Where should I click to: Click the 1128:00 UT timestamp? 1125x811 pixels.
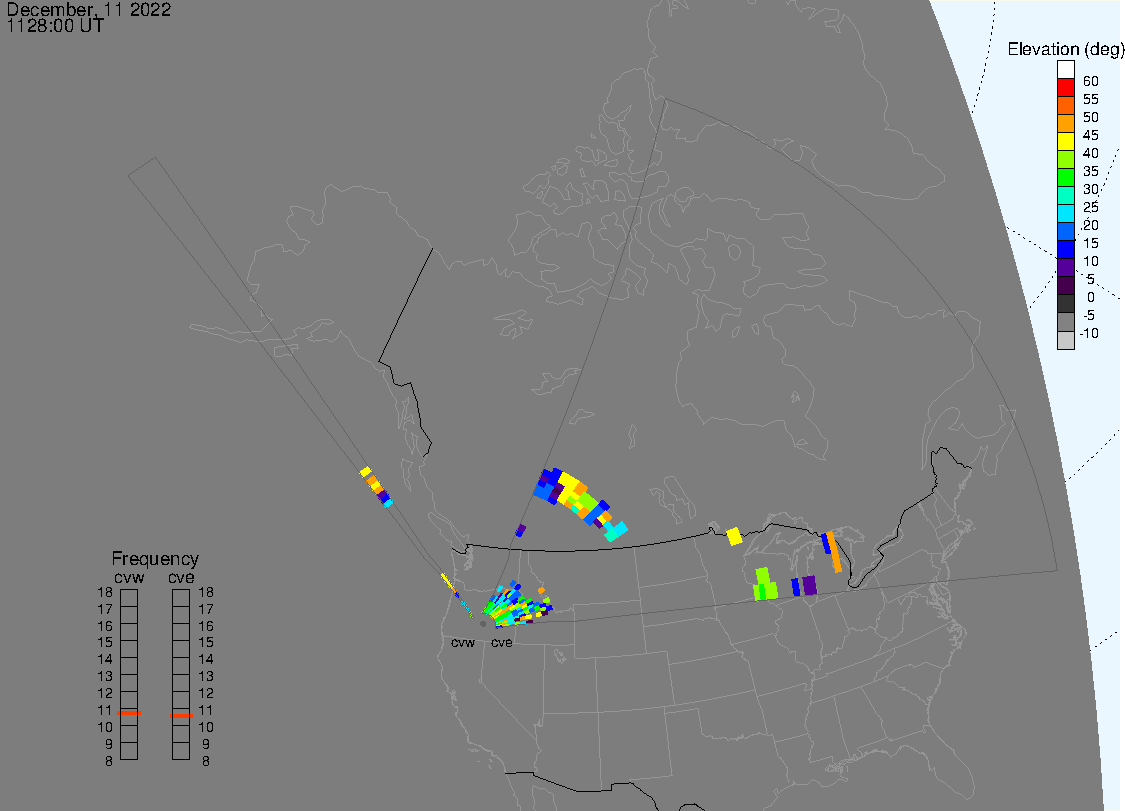click(x=56, y=27)
